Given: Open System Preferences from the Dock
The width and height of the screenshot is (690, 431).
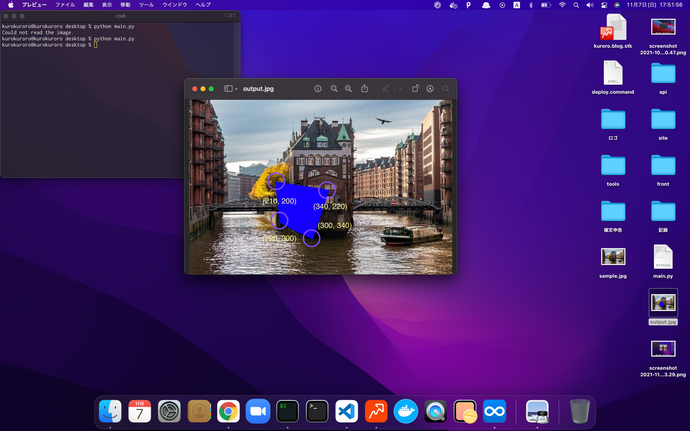Looking at the screenshot, I should tap(169, 412).
